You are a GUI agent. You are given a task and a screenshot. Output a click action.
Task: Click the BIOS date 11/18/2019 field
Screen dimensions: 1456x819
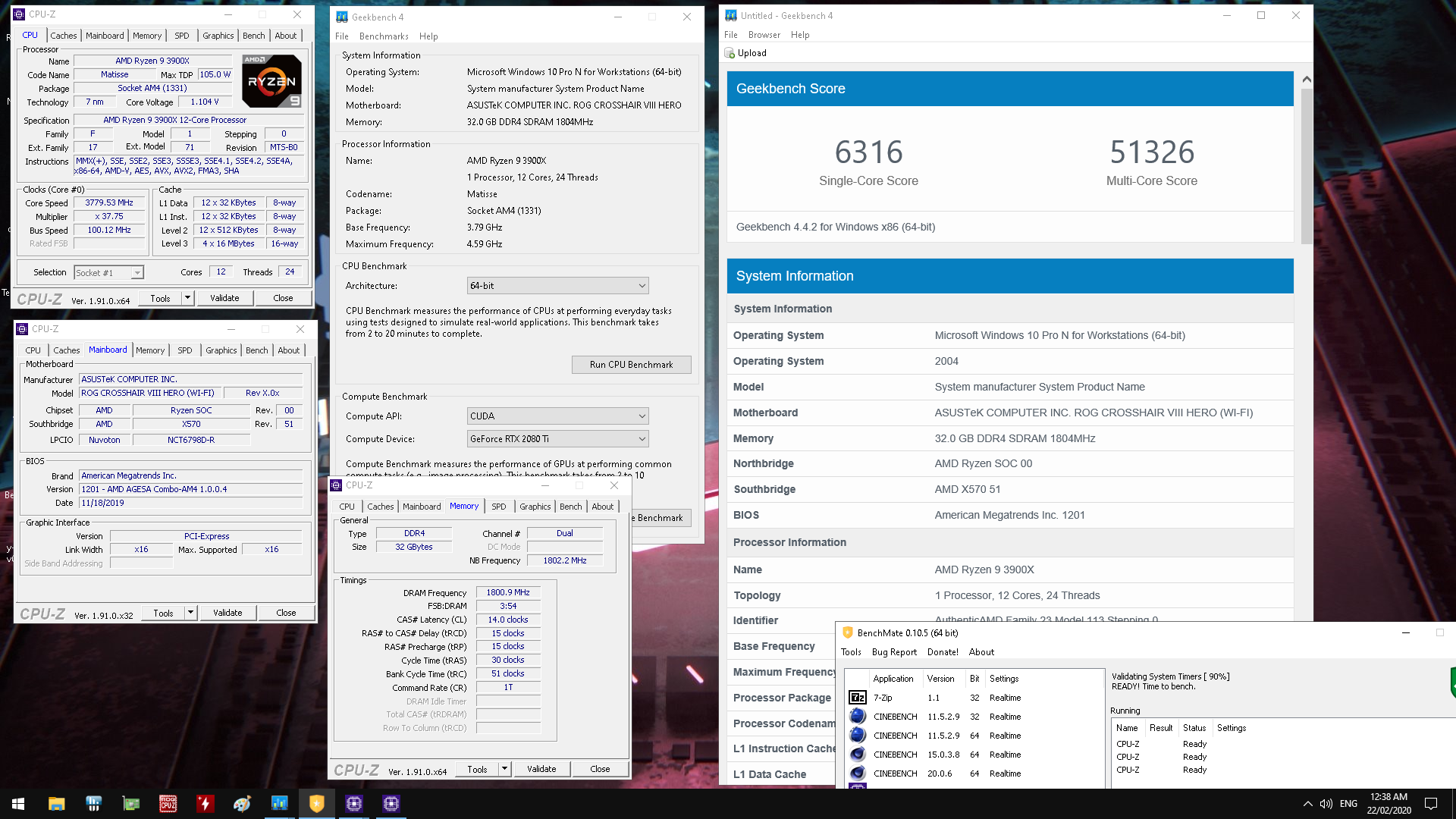[x=191, y=503]
